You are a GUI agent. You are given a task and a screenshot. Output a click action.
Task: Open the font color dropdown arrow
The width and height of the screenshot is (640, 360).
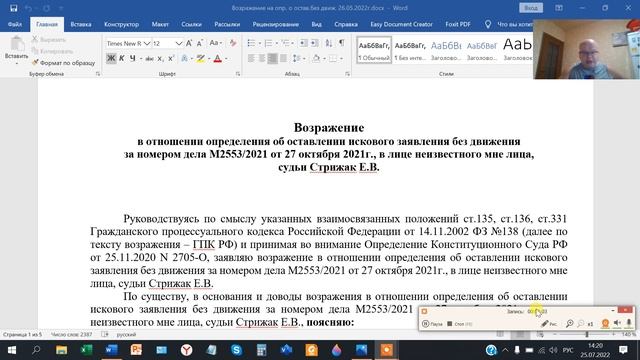tap(226, 59)
